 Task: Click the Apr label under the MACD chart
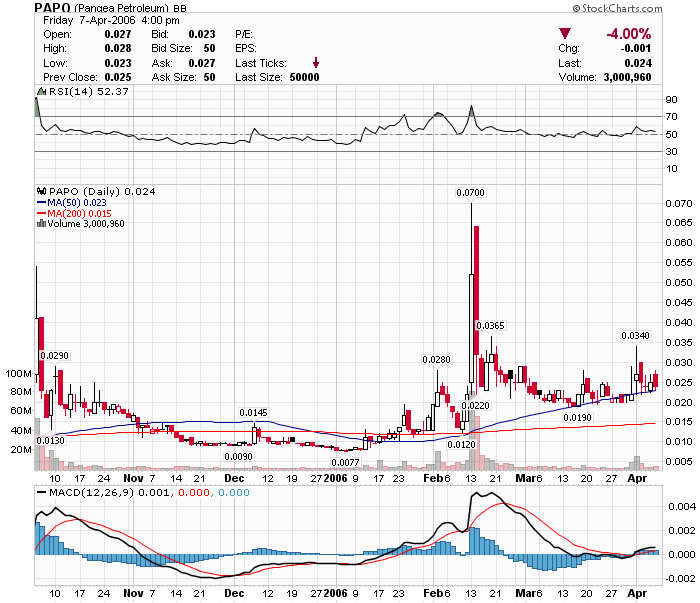click(637, 594)
